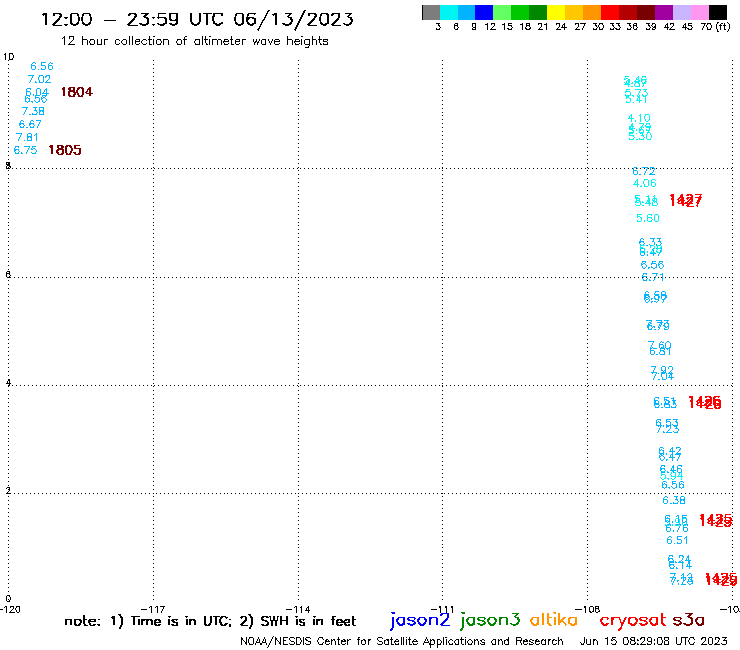Click the -117 longitude axis label
This screenshot has width=740, height=650.
[x=153, y=609]
